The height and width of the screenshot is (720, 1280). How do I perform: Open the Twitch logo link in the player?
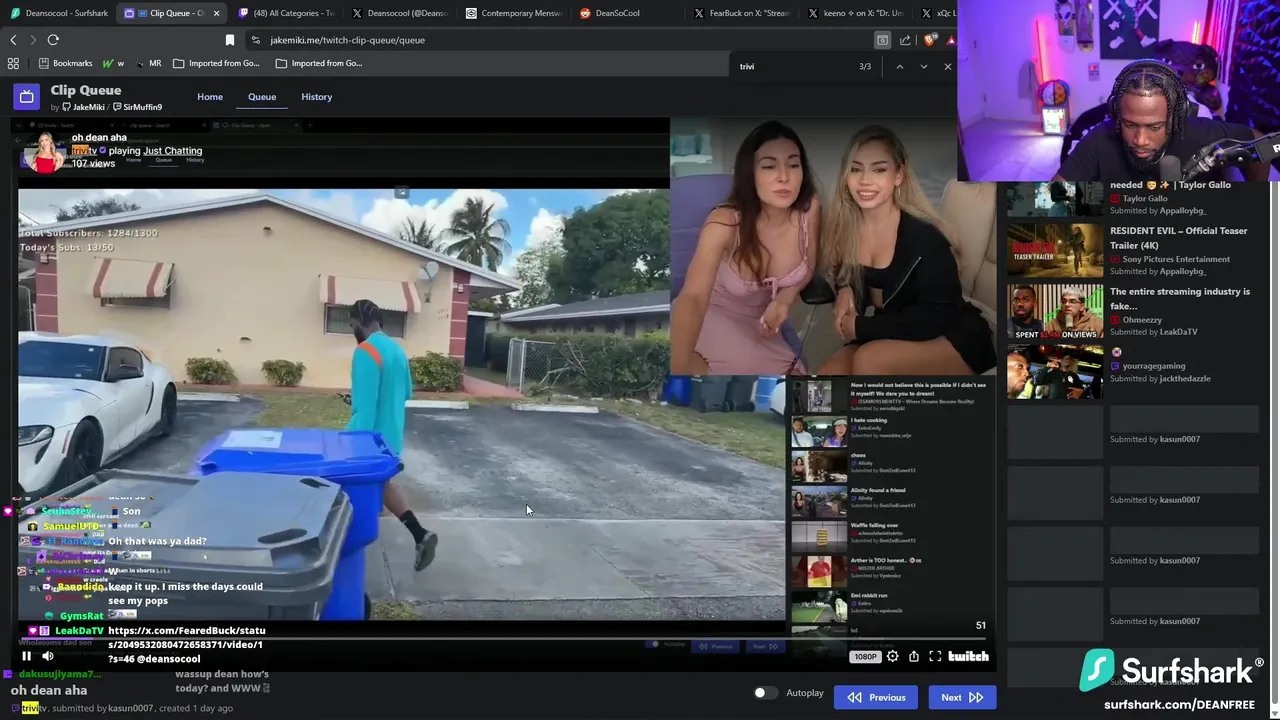pos(968,656)
